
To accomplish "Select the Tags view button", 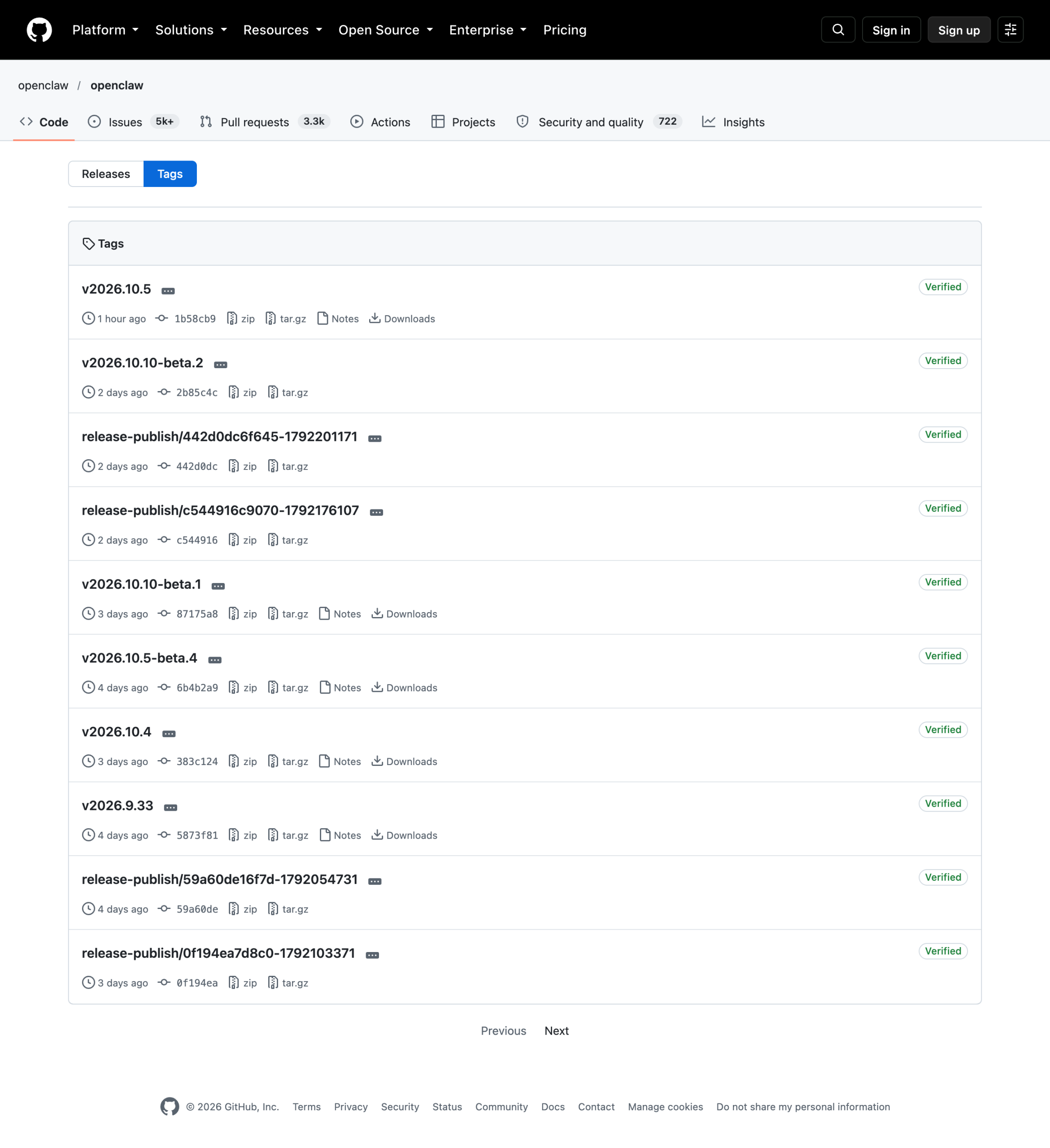I will tap(170, 174).
